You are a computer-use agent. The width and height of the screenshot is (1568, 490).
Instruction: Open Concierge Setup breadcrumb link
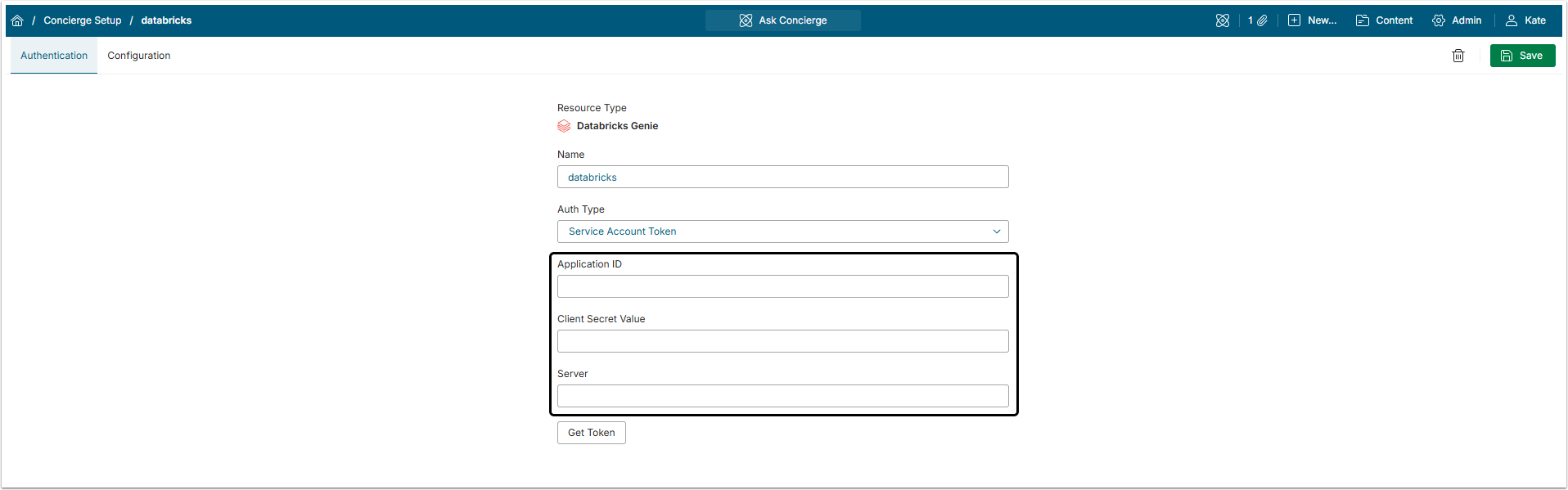(83, 20)
